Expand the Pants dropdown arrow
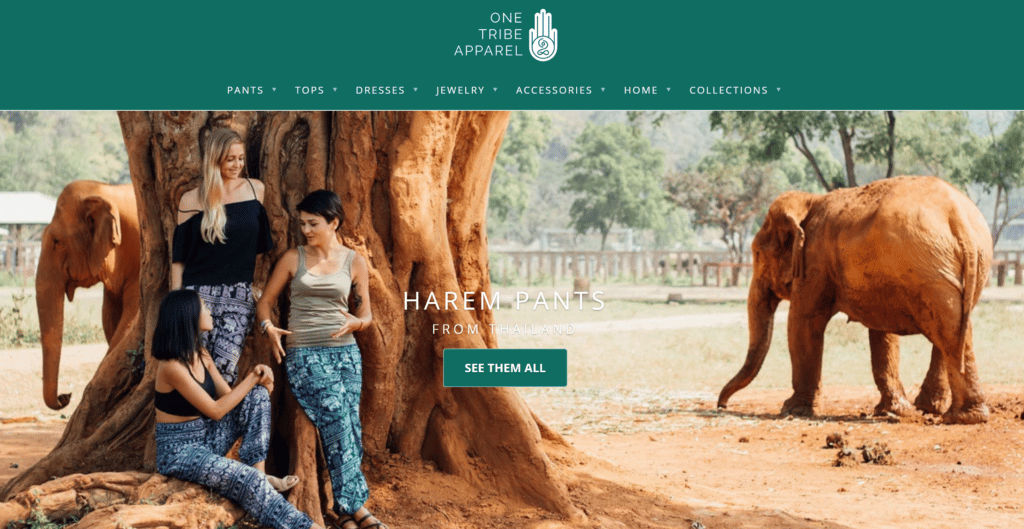The image size is (1024, 529). click(274, 89)
